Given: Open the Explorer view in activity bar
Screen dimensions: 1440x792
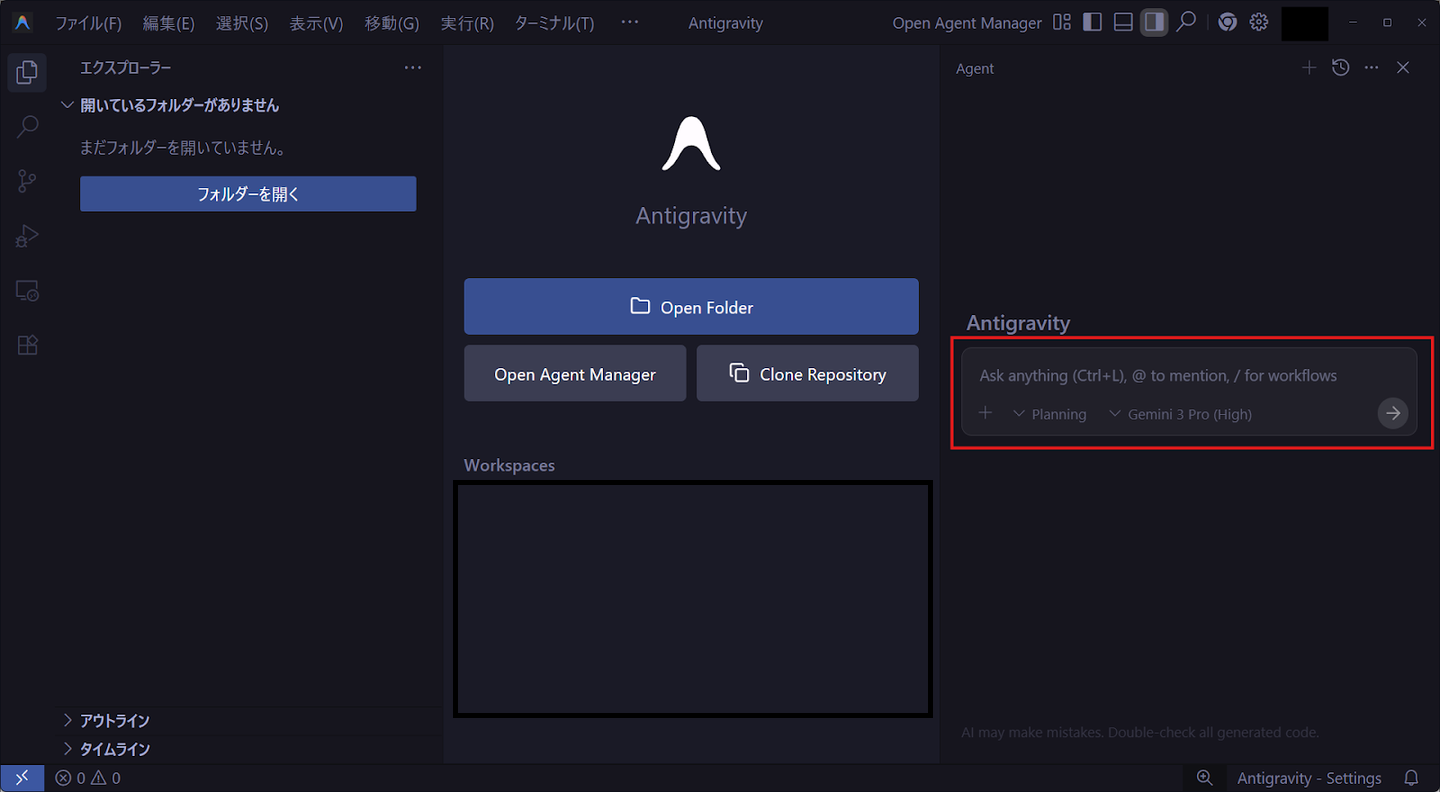Looking at the screenshot, I should pyautogui.click(x=27, y=72).
